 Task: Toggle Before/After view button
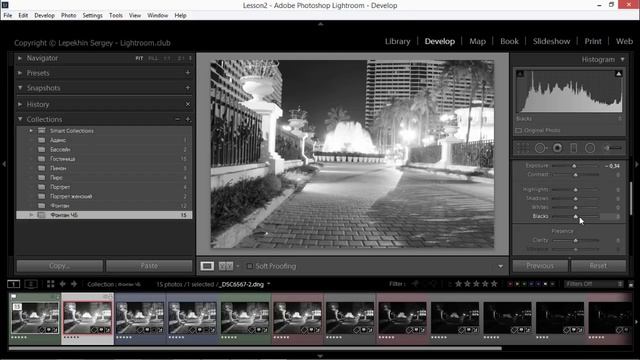pyautogui.click(x=226, y=266)
